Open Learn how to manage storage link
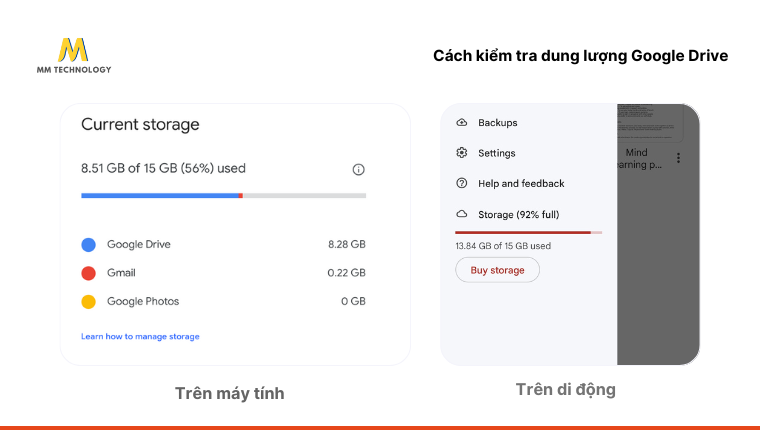 coord(140,336)
